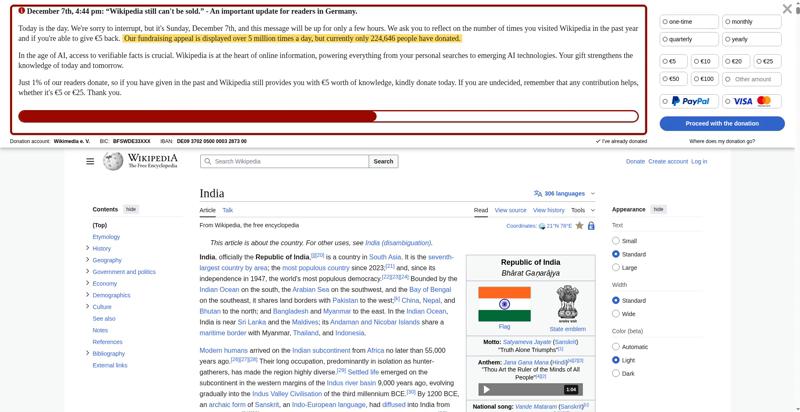The height and width of the screenshot is (412, 800).
Task: Open the main menu hamburger icon
Action: [x=90, y=162]
